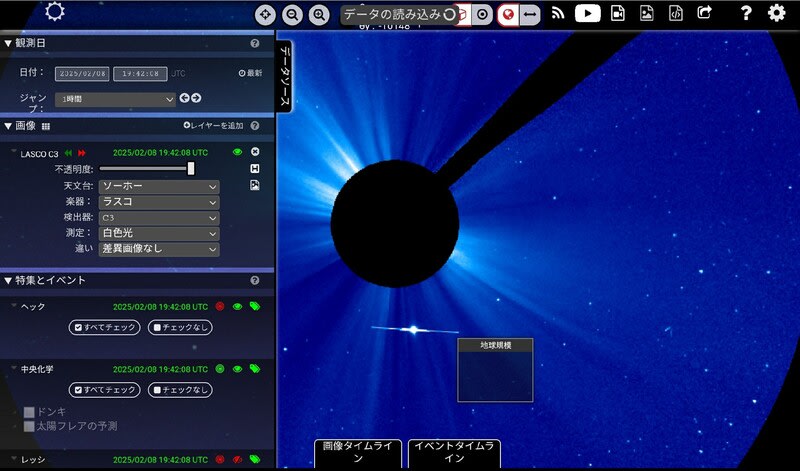Open help for the 観測日 section
Image resolution: width=800 pixels, height=471 pixels.
pos(255,43)
